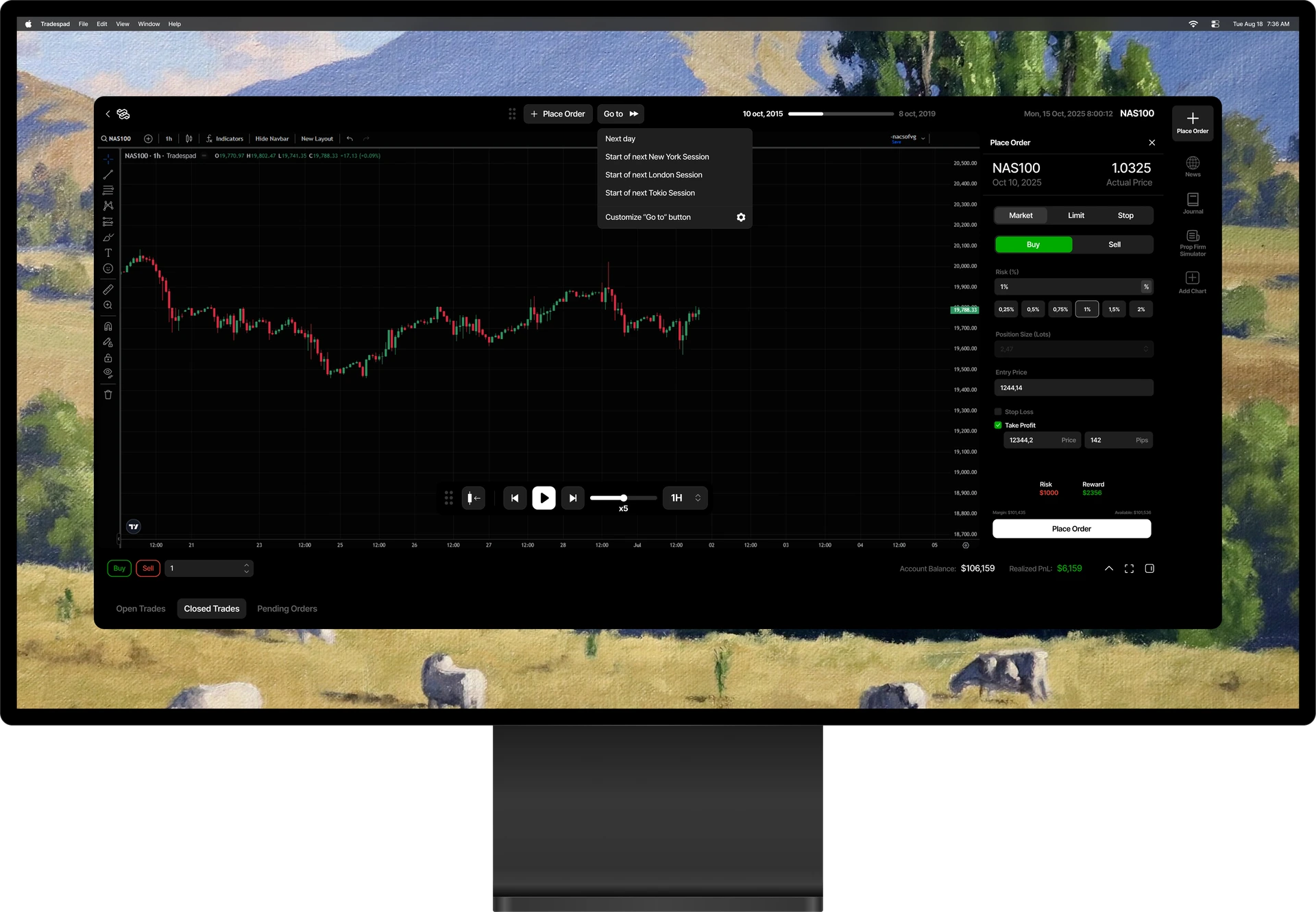Select the text annotation tool
Viewport: 1316px width, 912px height.
point(108,253)
